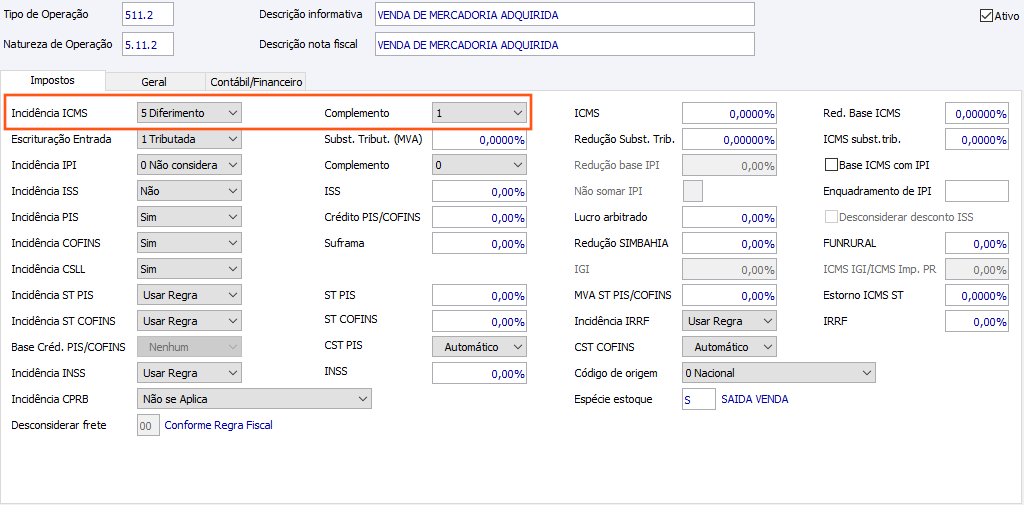
Task: Click the Espécie estoque input box
Action: (x=699, y=399)
